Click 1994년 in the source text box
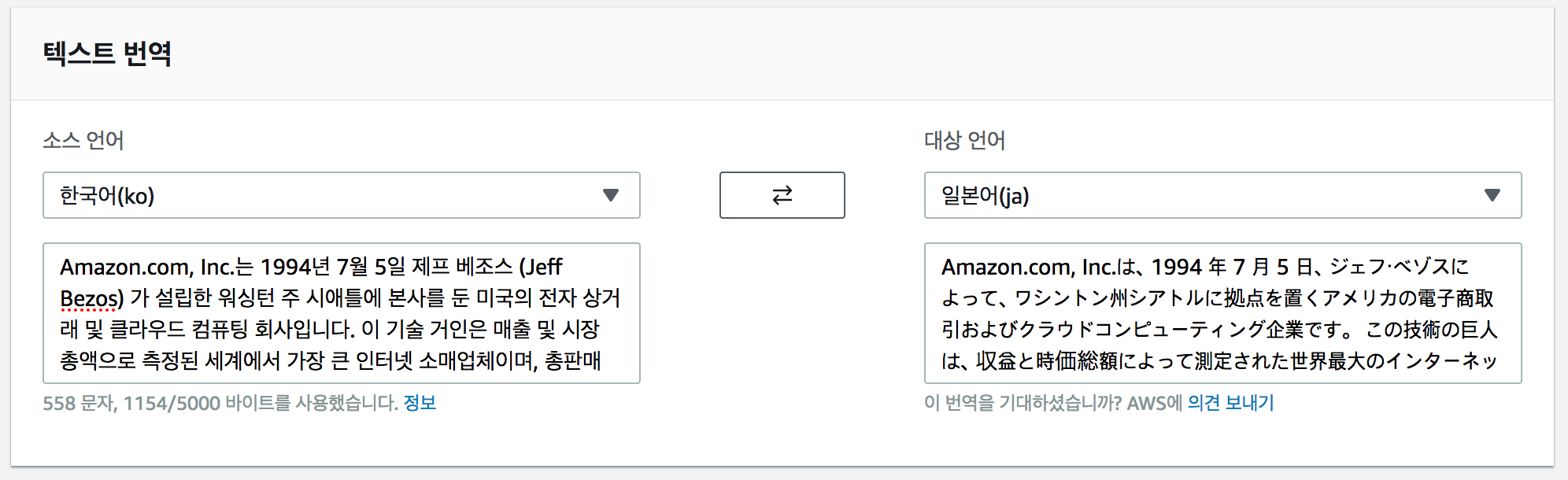 (x=295, y=268)
